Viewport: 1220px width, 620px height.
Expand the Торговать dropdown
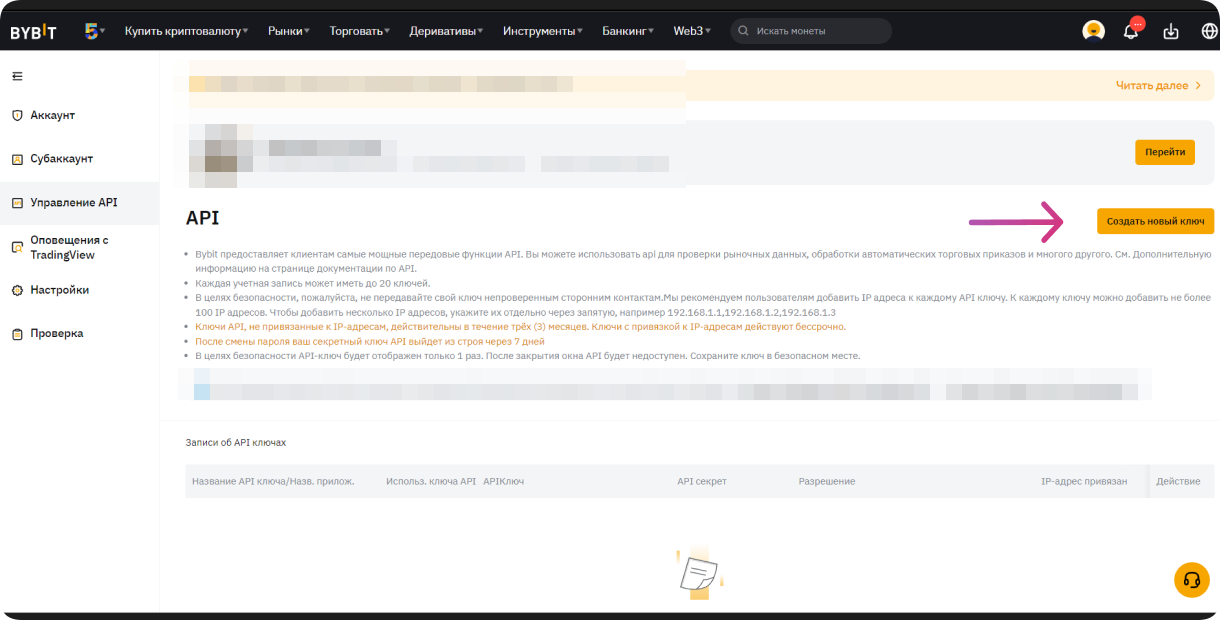click(360, 31)
